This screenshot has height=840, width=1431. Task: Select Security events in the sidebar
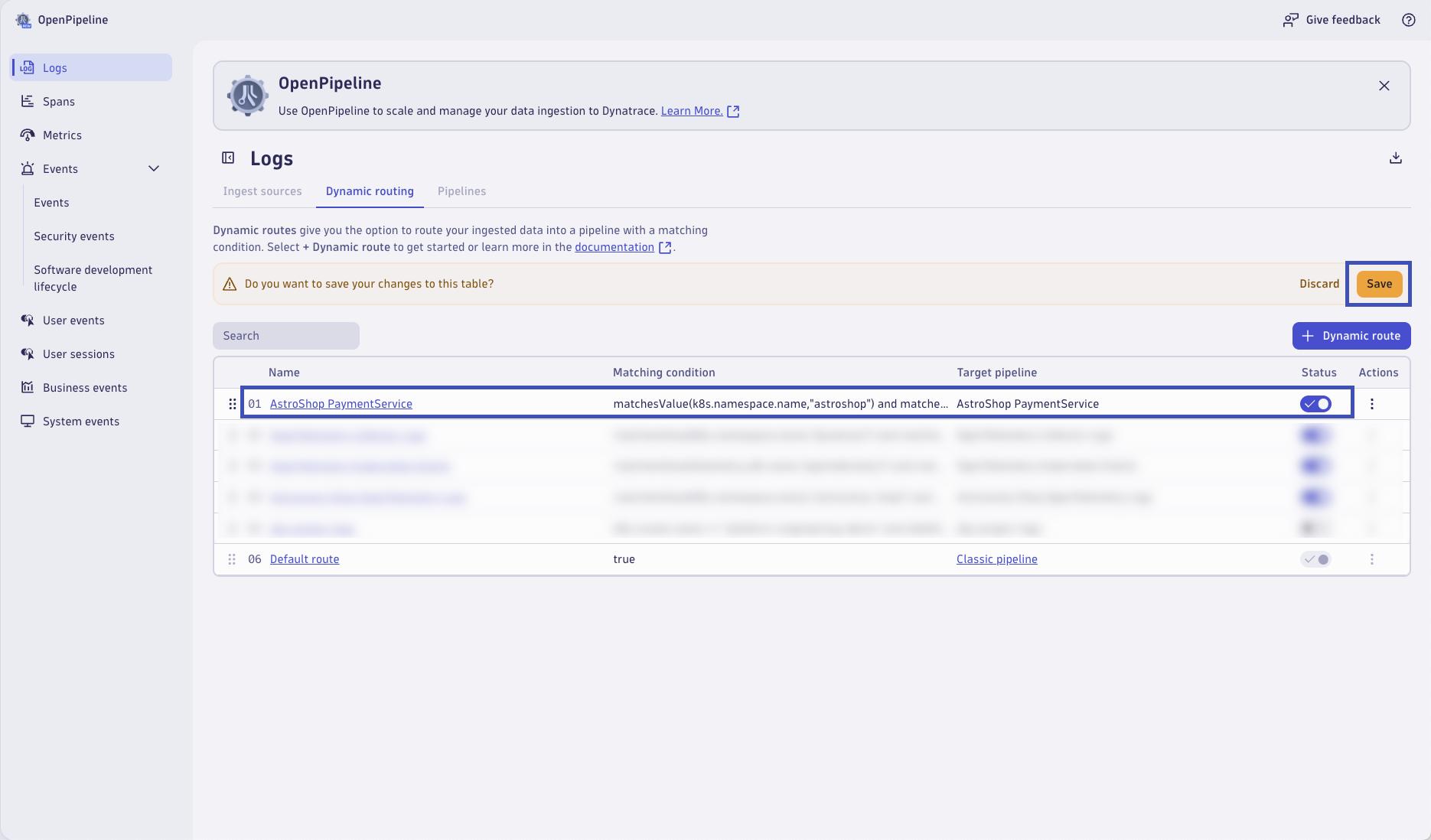tap(74, 236)
